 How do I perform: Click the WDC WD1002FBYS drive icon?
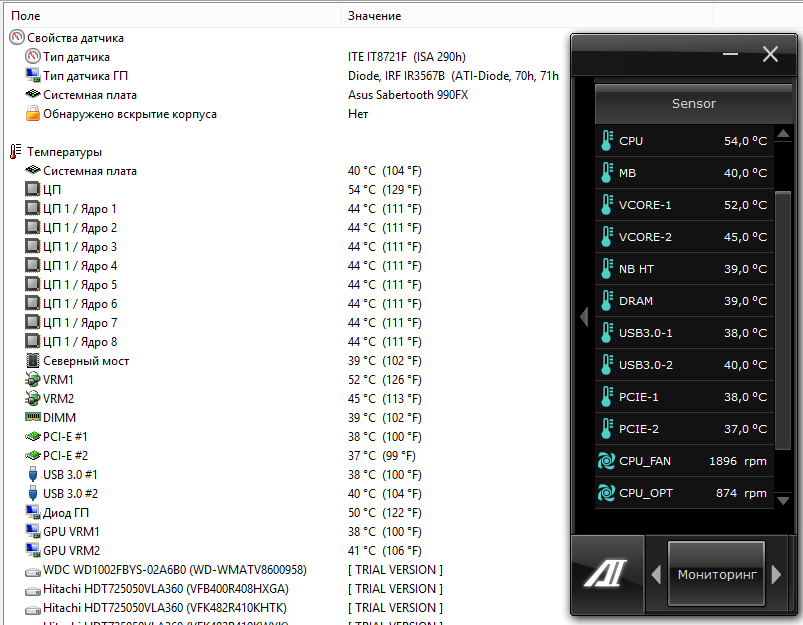click(33, 572)
